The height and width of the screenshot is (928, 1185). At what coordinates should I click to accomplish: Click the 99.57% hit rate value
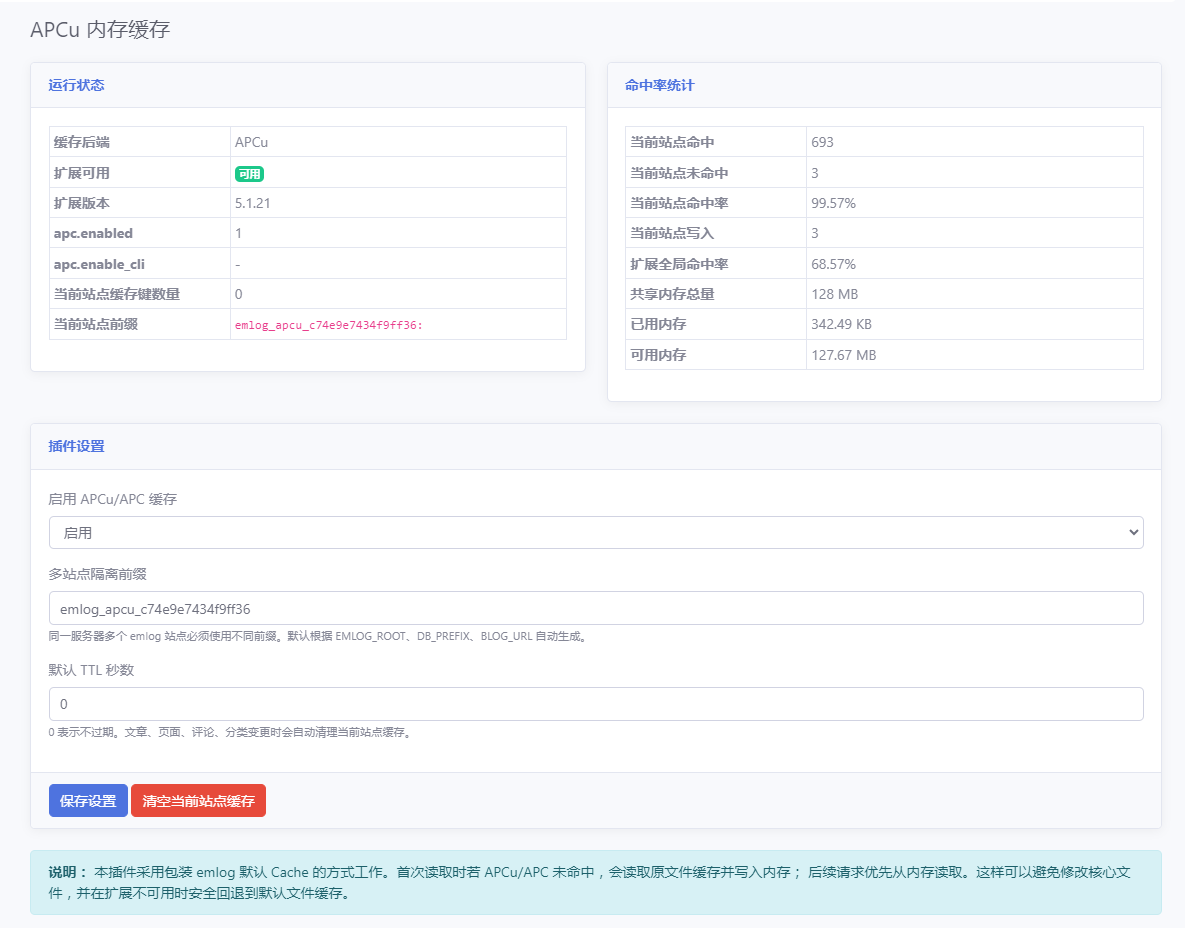[834, 203]
